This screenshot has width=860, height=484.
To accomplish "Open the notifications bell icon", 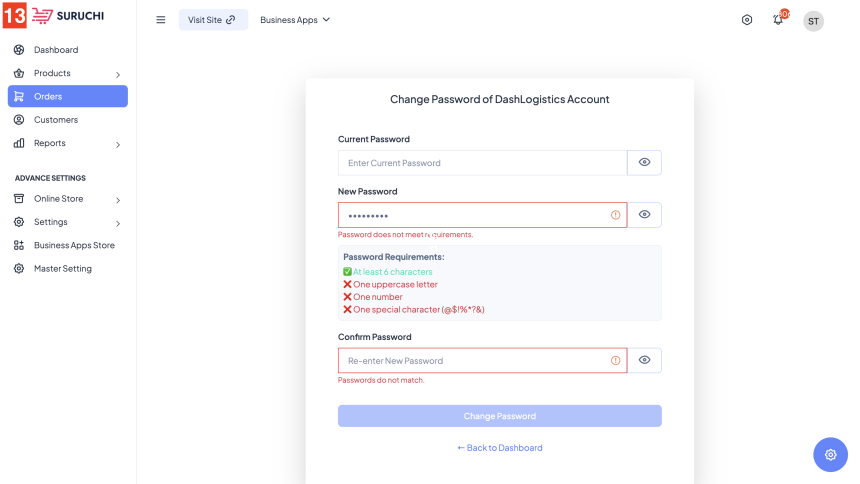I will tap(778, 20).
